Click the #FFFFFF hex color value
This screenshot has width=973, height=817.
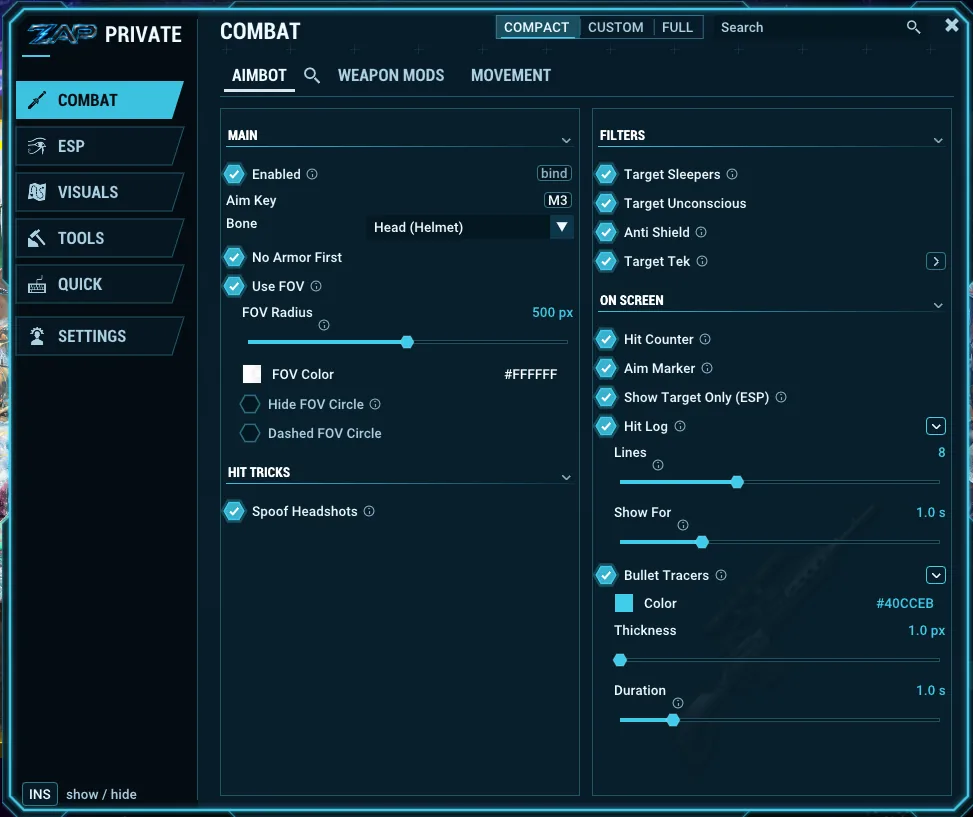tap(531, 374)
